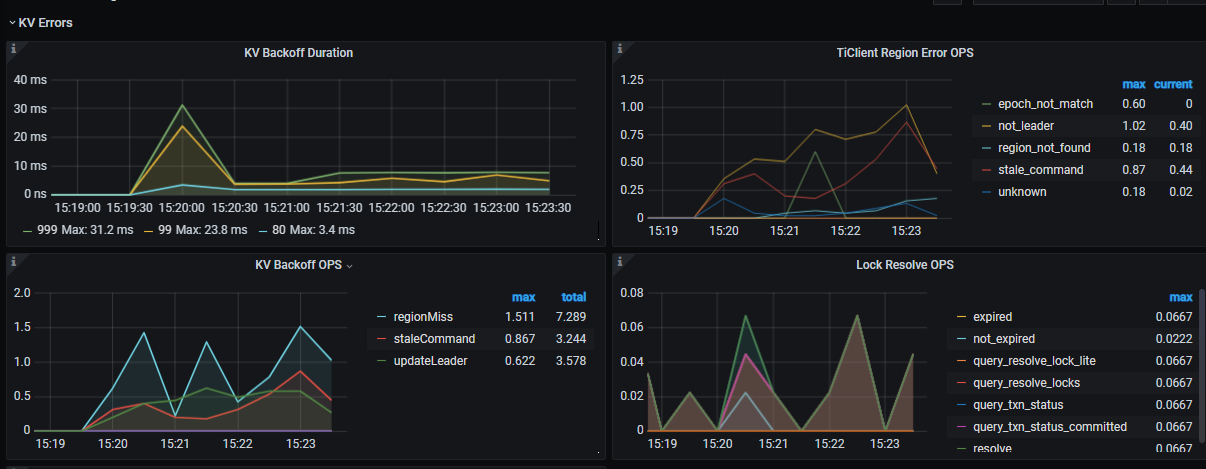Click not_expired max value 0.0222

click(1174, 339)
